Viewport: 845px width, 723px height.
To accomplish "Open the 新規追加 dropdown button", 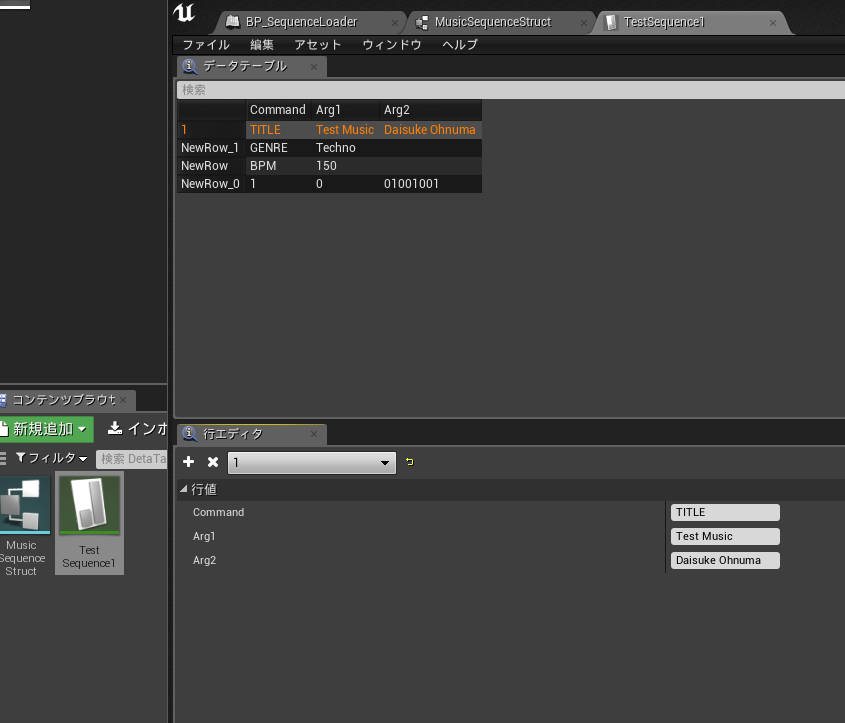I will (x=46, y=429).
